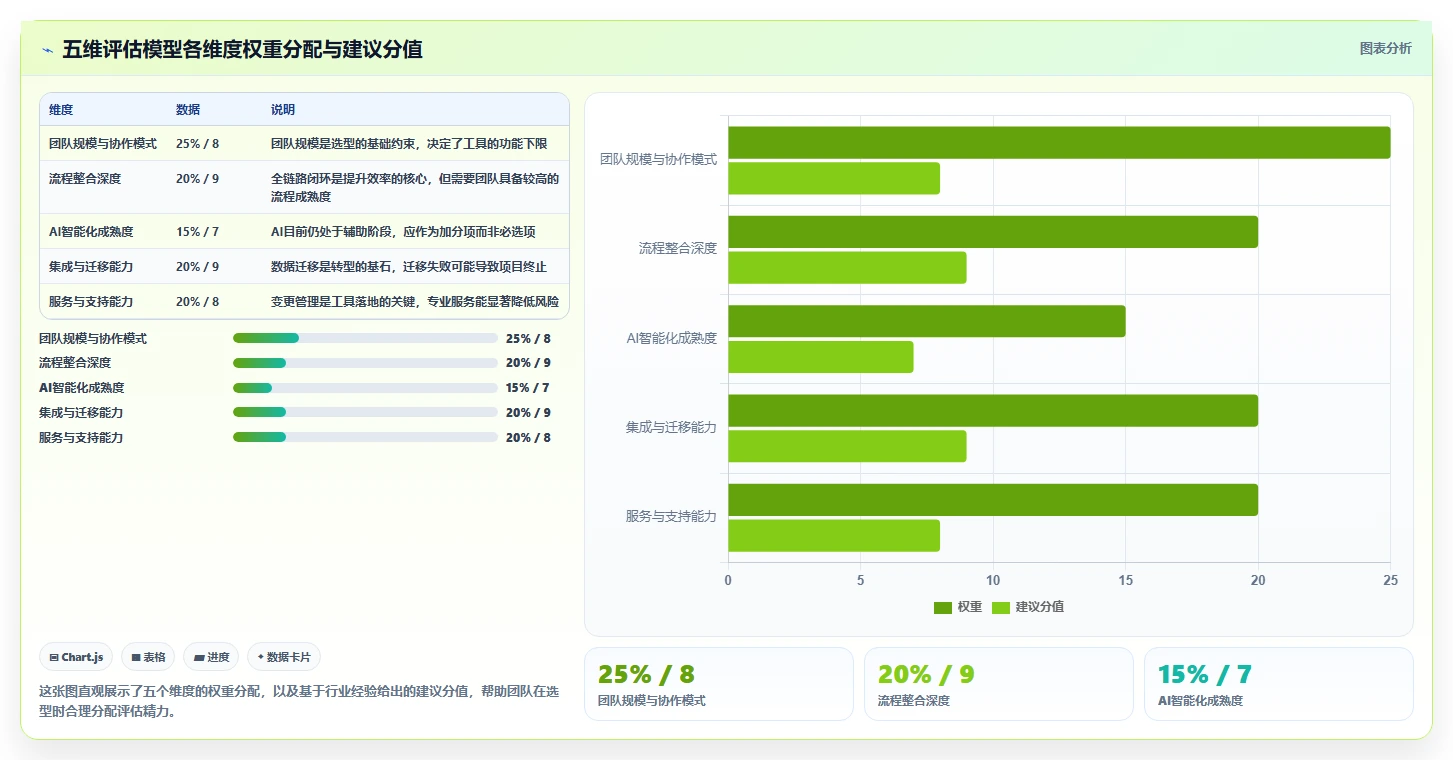The image size is (1453, 760).
Task: Click the 15% / 7 value in the table
Action: [x=197, y=232]
